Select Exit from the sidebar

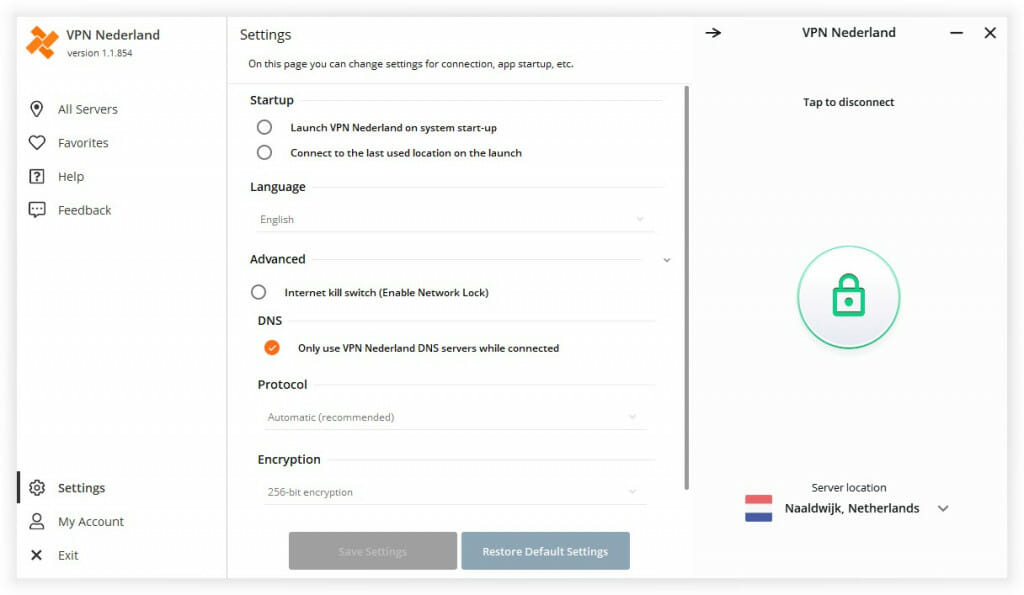click(x=36, y=555)
